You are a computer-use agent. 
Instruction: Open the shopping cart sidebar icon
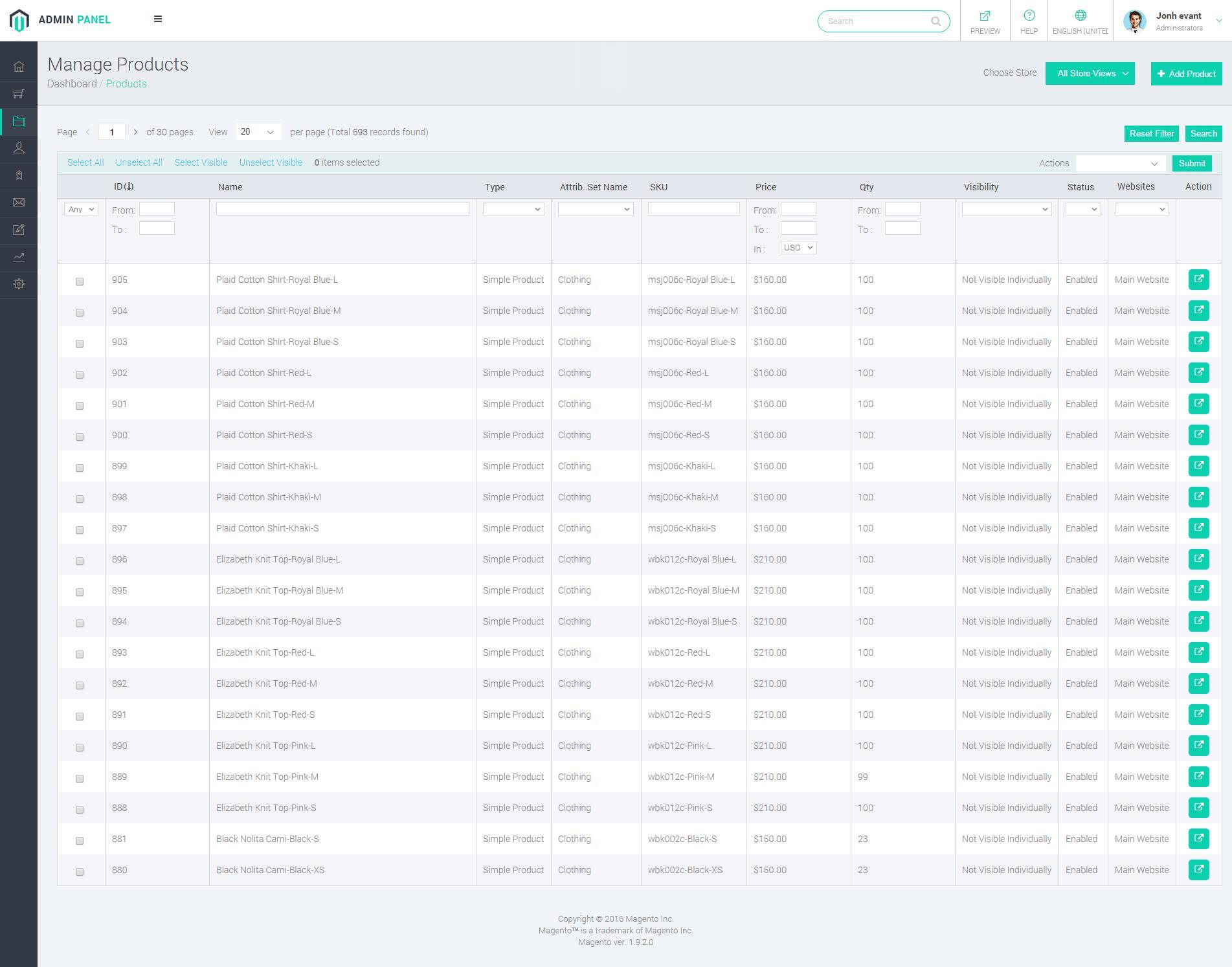pyautogui.click(x=19, y=94)
